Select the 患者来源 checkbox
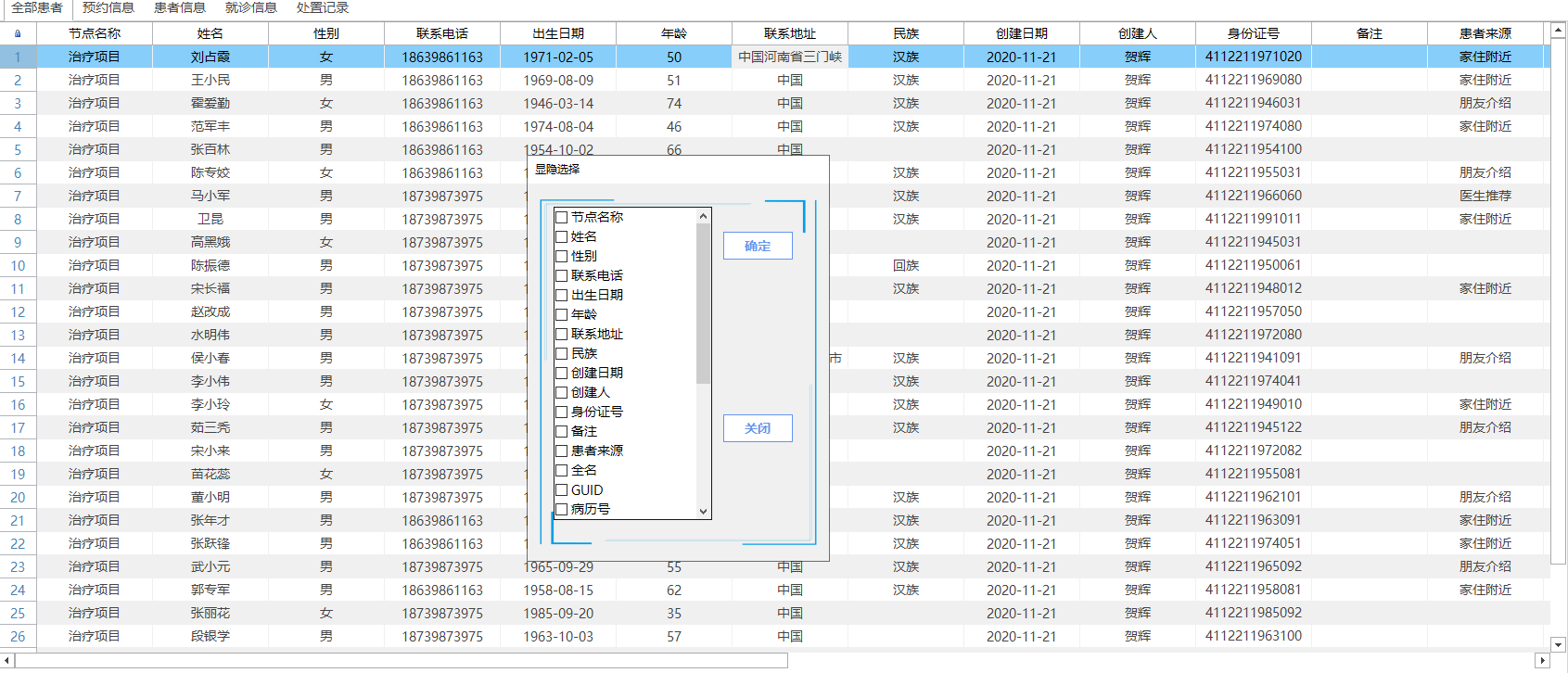The width and height of the screenshot is (1568, 673). 561,451
